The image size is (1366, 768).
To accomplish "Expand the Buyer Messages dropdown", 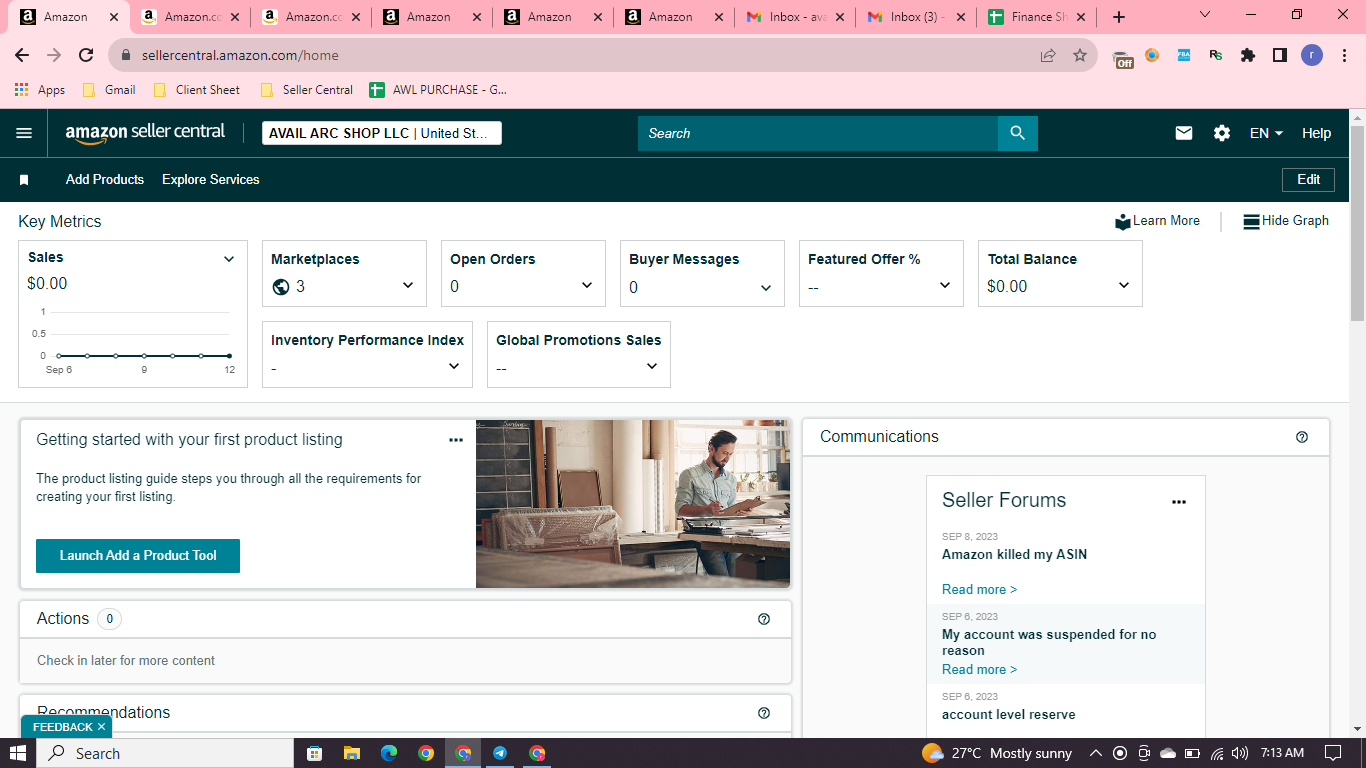I will 766,288.
